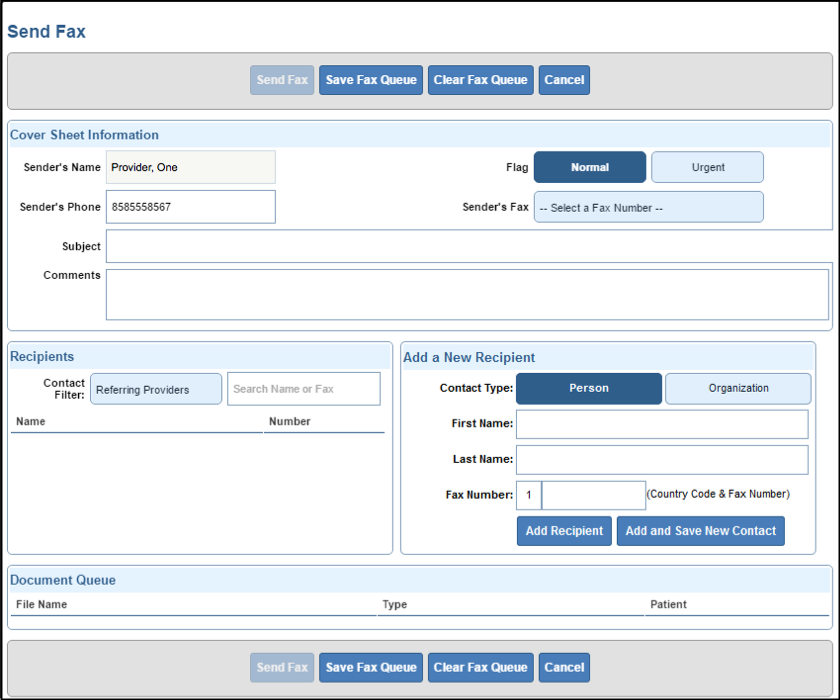Click the fax number input field
Image resolution: width=840 pixels, height=700 pixels.
pos(594,495)
